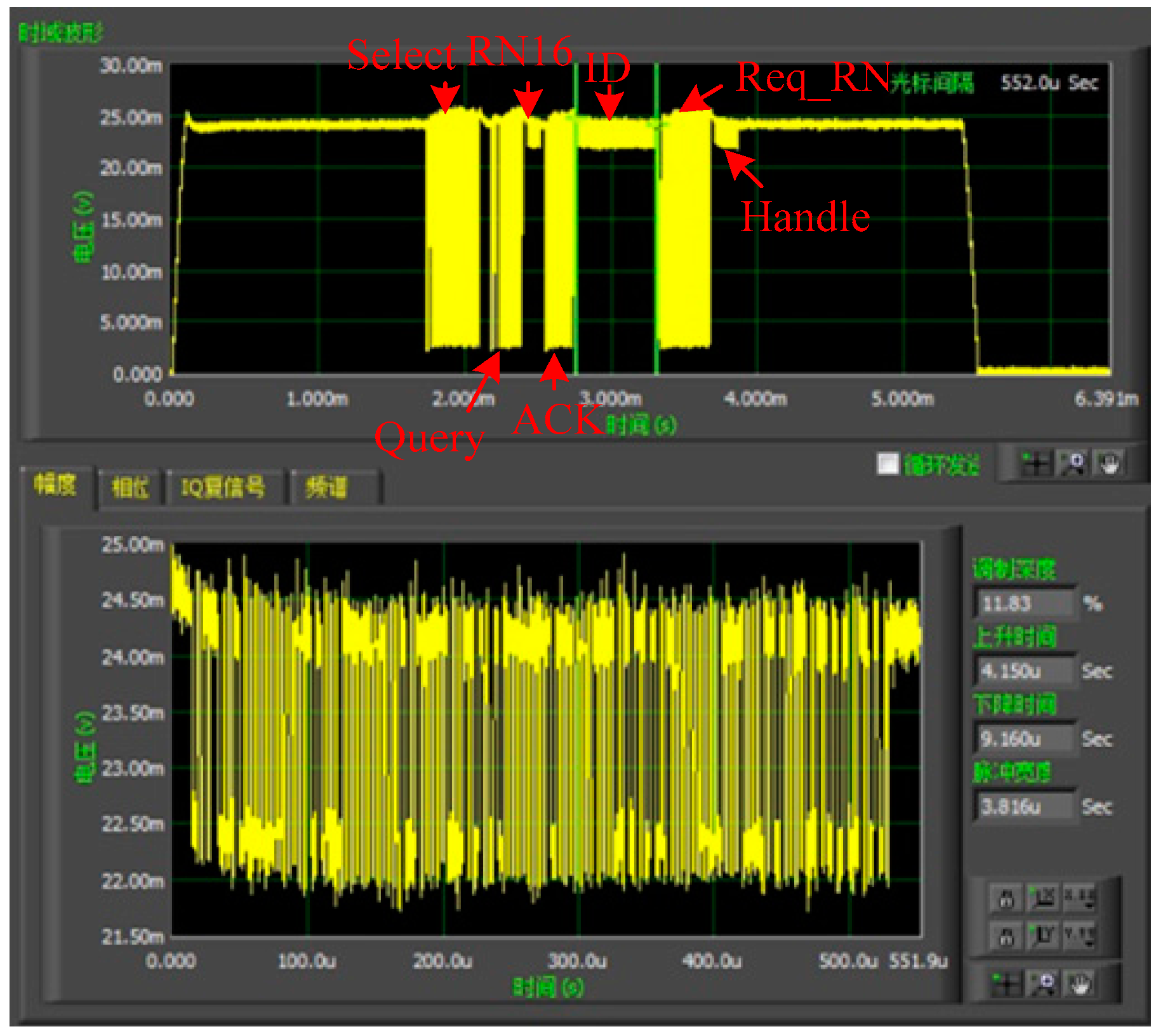Click the modulation depth field showing 11.83

point(1024,603)
